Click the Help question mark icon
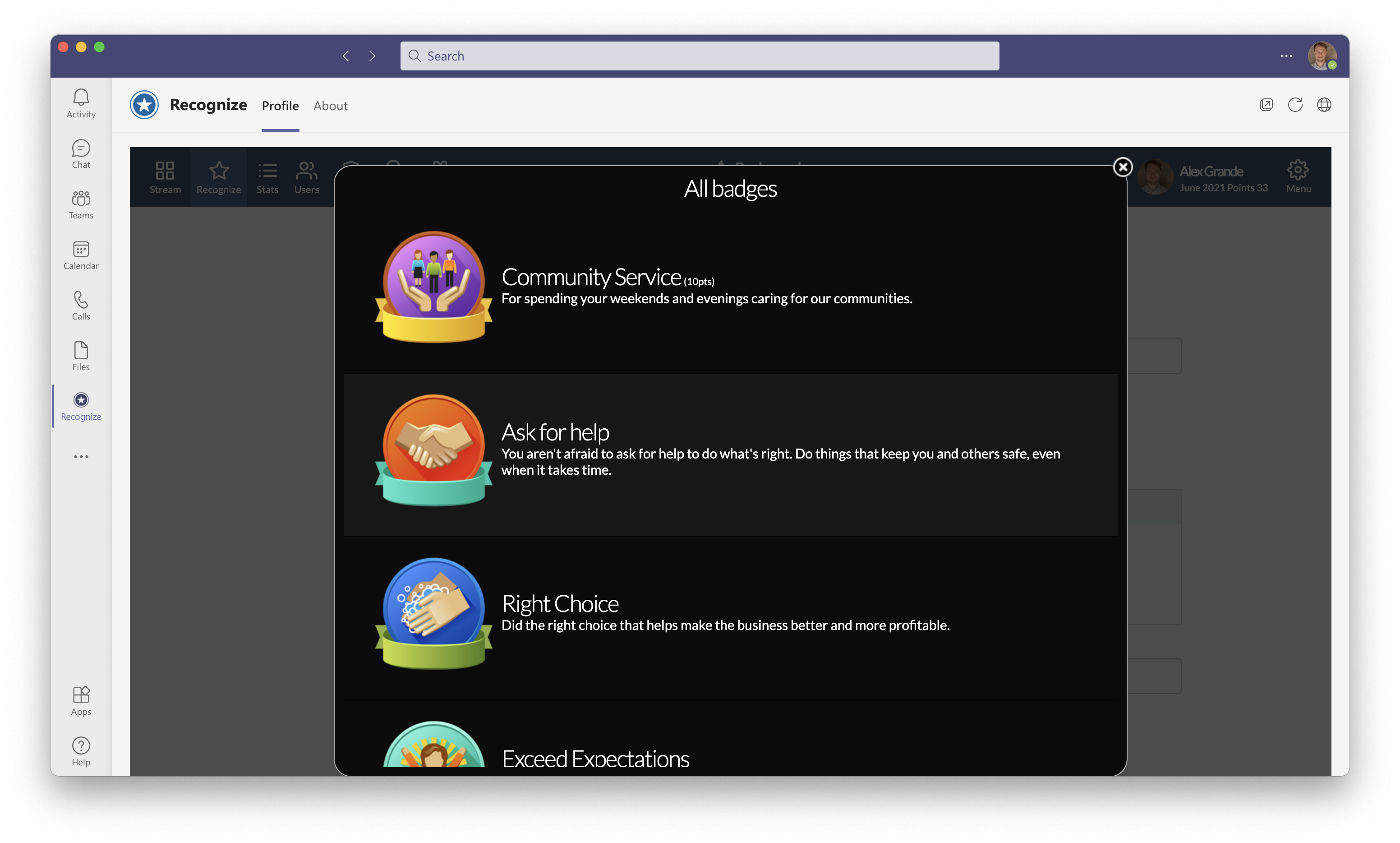1400x843 pixels. coord(81,751)
